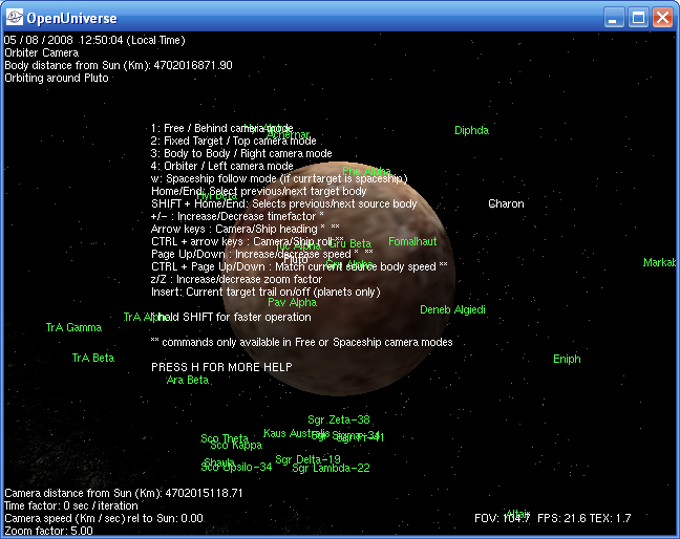Click the Ara Beta star label
The width and height of the screenshot is (680, 539).
[188, 380]
